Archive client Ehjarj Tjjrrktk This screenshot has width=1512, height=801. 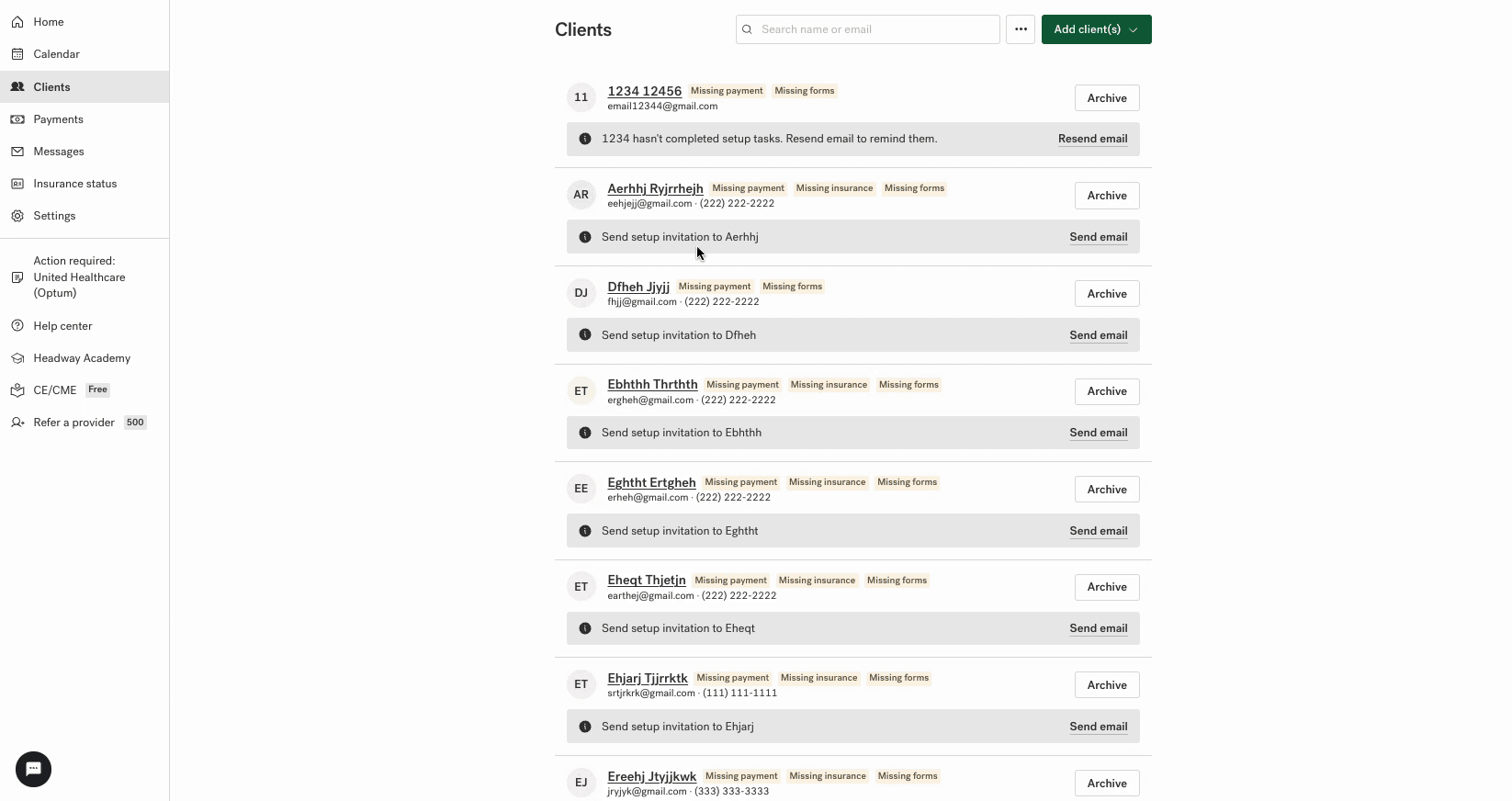[x=1107, y=685]
